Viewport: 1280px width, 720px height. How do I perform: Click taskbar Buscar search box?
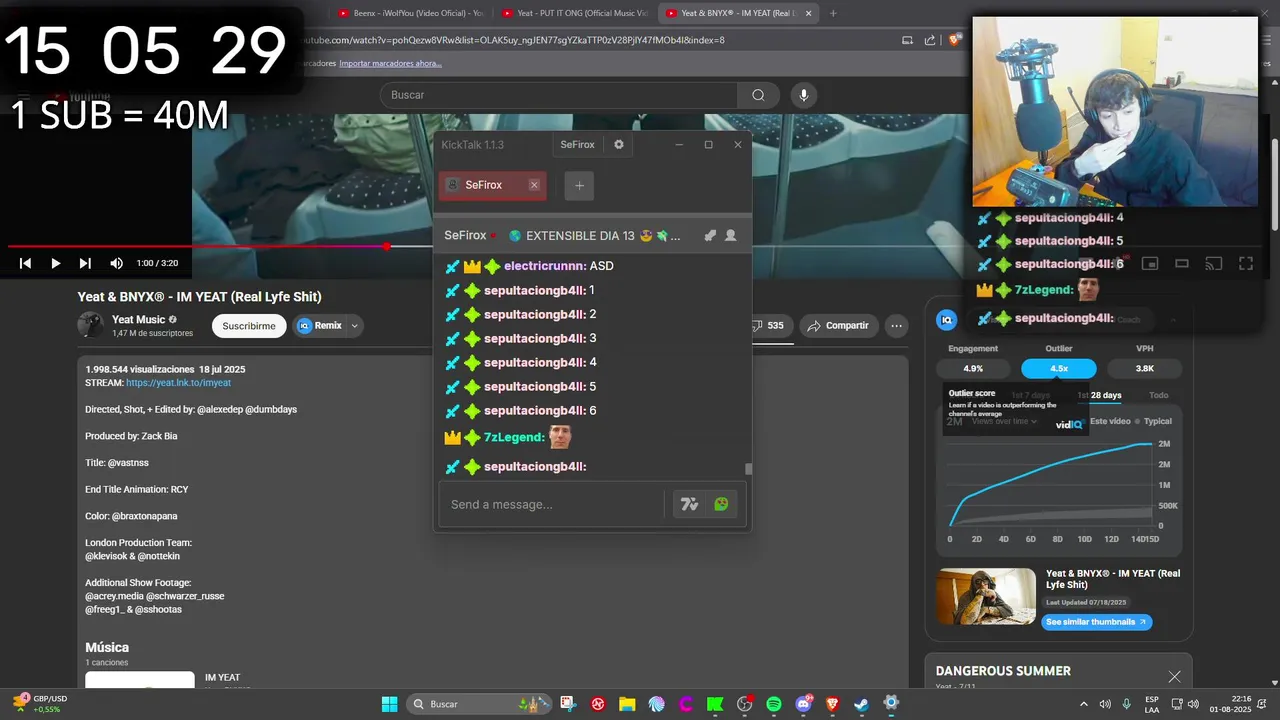click(x=480, y=704)
